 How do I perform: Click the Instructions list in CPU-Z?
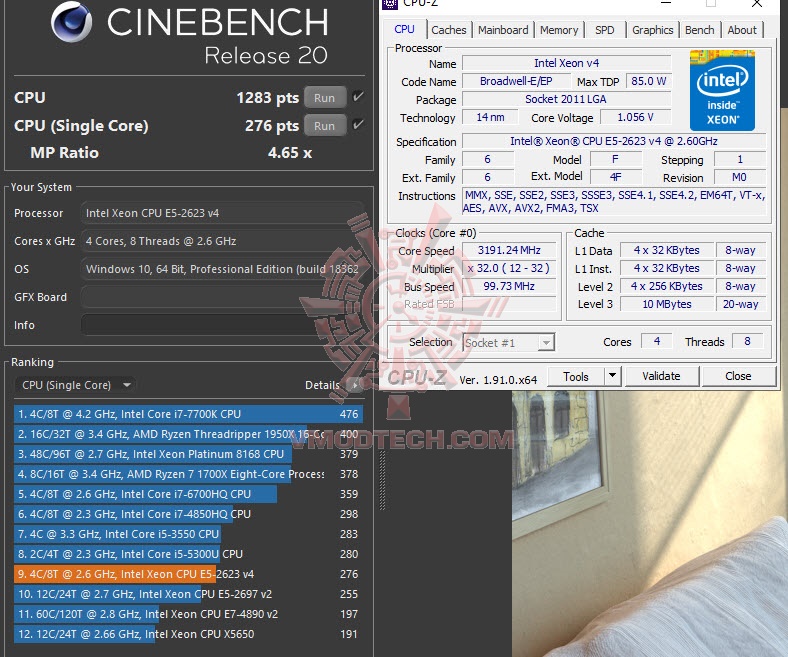pyautogui.click(x=614, y=202)
